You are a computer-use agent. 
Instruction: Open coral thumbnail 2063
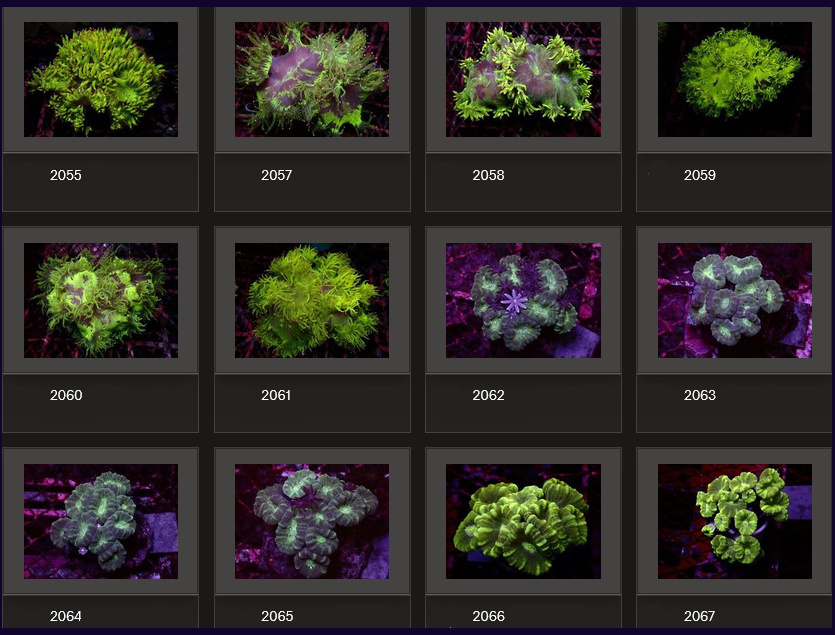[x=735, y=300]
